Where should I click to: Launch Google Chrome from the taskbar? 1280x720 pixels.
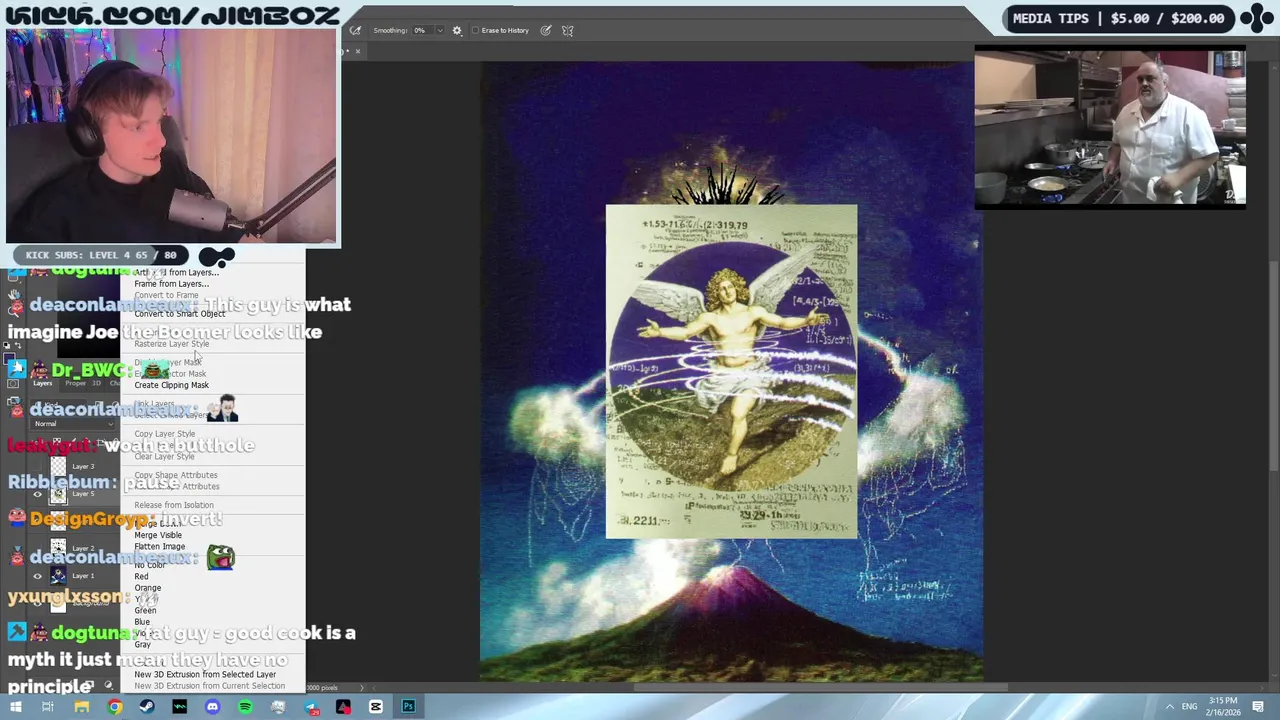114,707
